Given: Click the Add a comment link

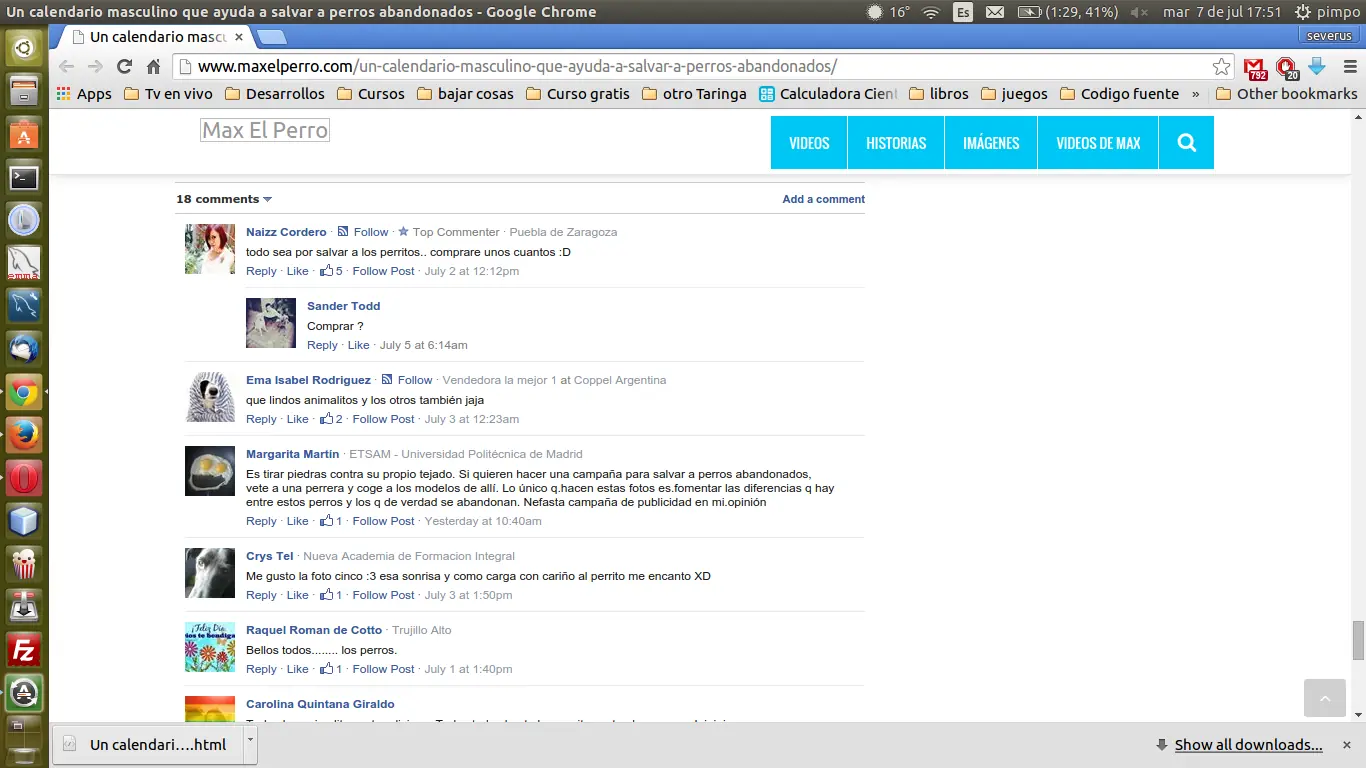Looking at the screenshot, I should pyautogui.click(x=823, y=199).
